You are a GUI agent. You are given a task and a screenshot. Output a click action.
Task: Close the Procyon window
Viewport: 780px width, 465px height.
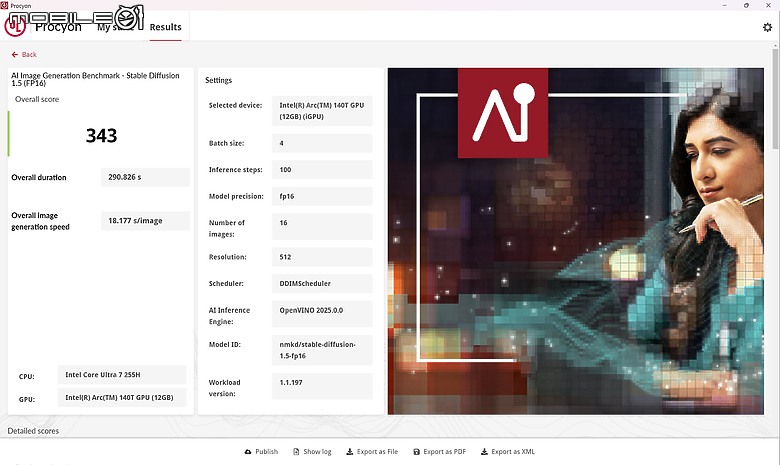tap(768, 5)
